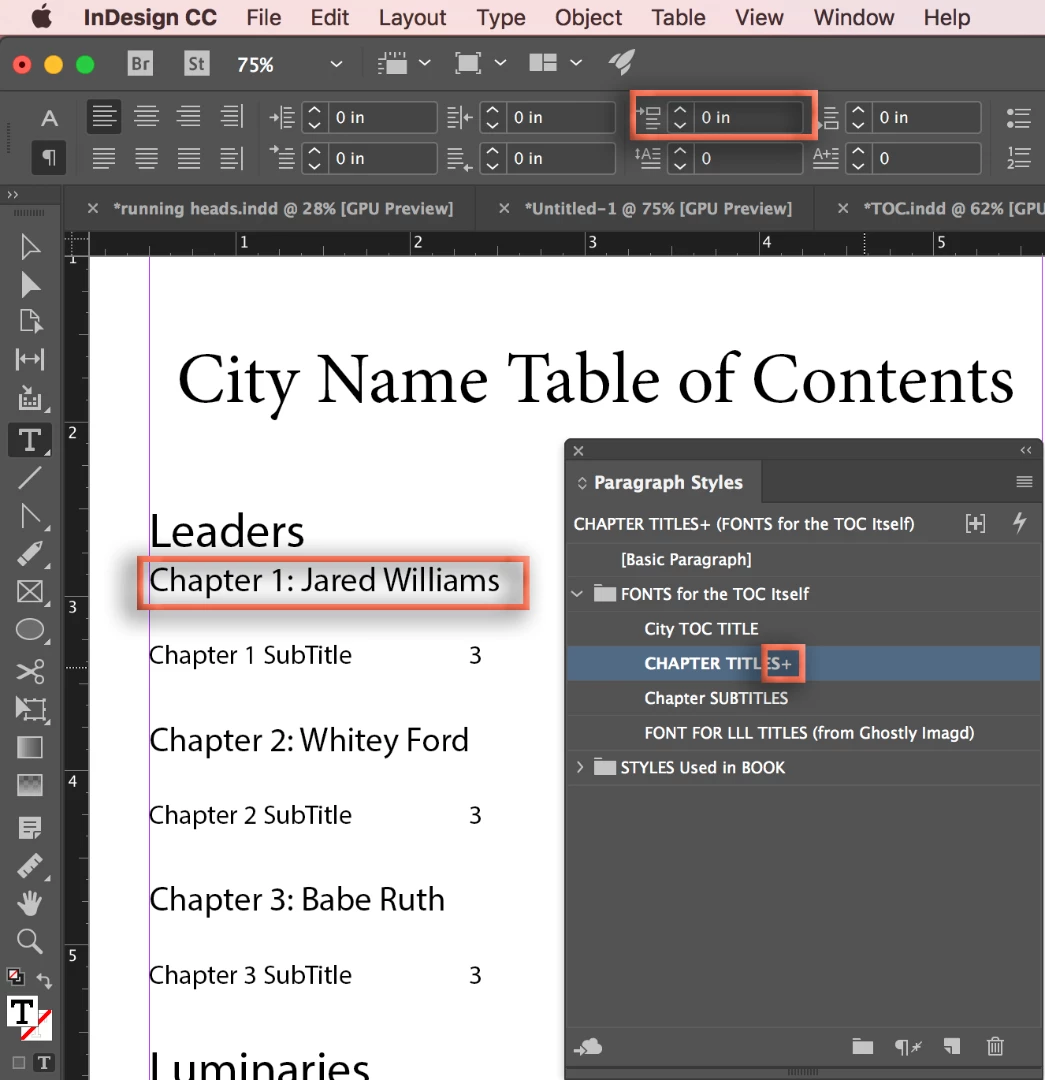
Task: Select the Pencil tool
Action: 30,554
